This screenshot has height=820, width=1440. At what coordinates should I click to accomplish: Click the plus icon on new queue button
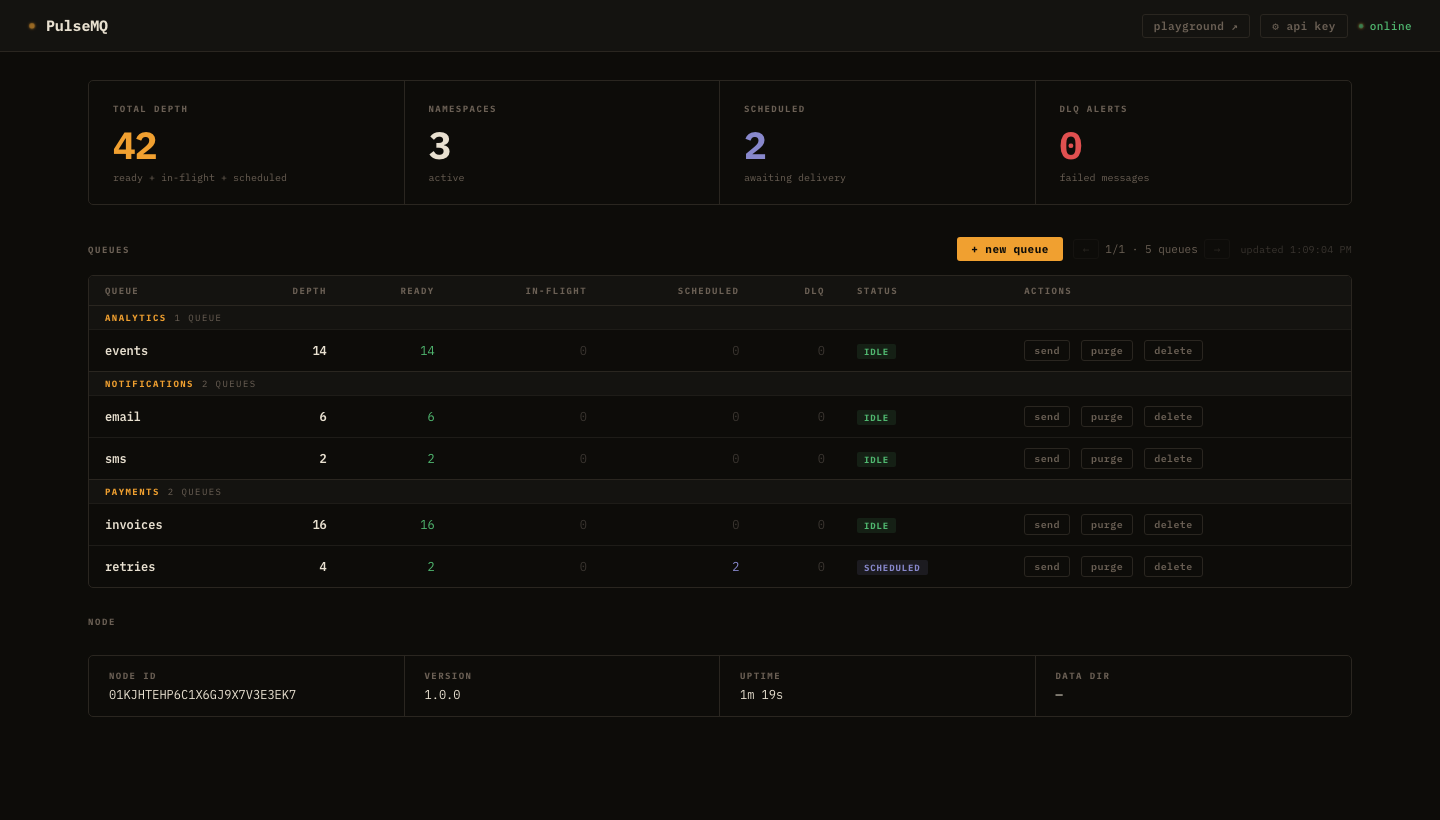(x=976, y=249)
